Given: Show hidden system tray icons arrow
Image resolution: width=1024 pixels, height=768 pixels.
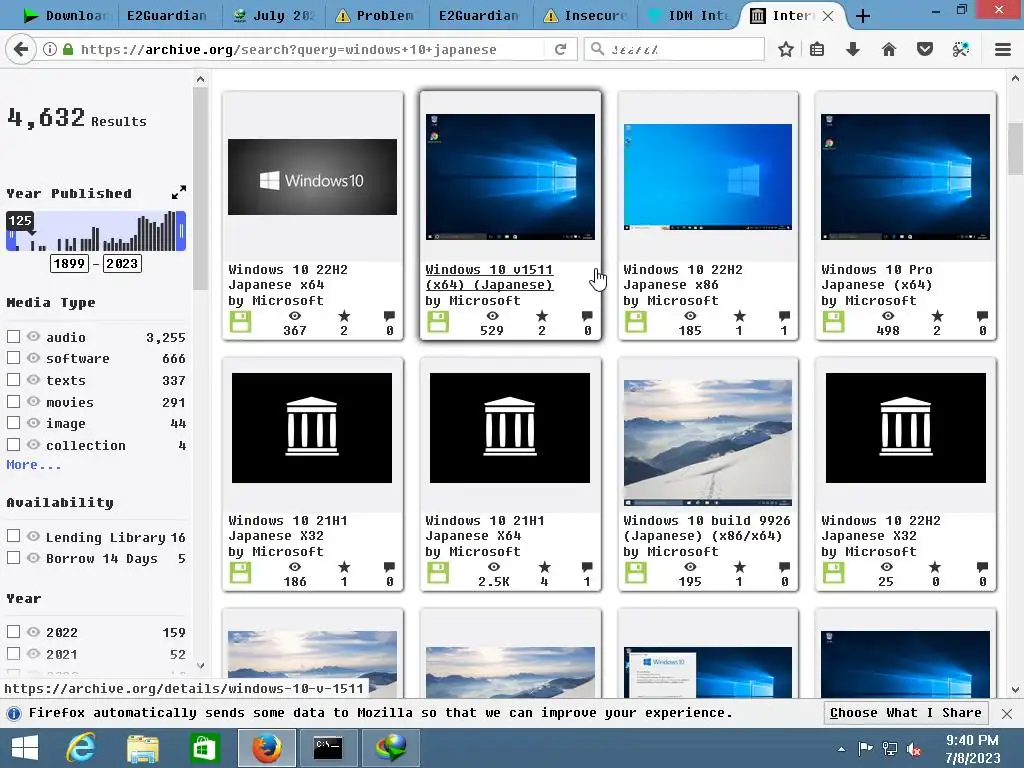Looking at the screenshot, I should 841,749.
